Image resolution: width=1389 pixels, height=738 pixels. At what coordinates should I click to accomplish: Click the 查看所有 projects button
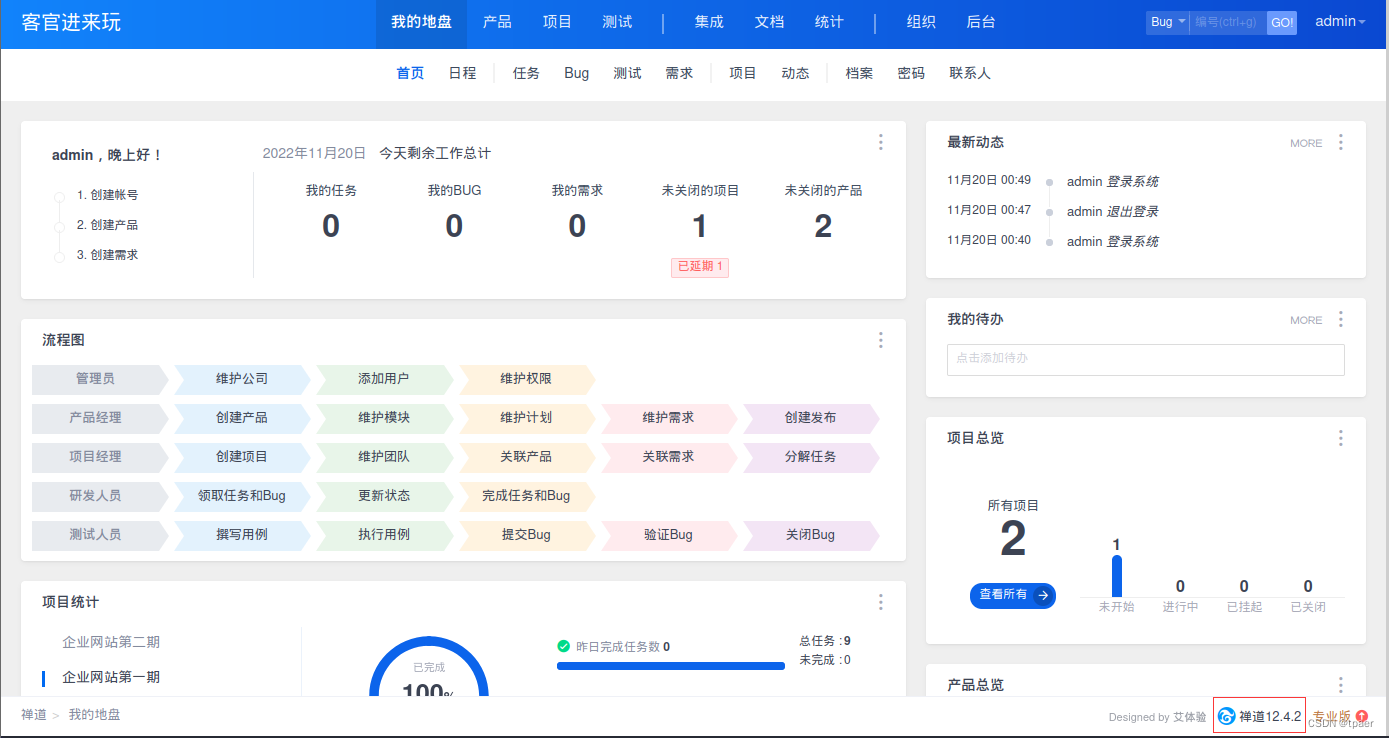tap(1012, 595)
